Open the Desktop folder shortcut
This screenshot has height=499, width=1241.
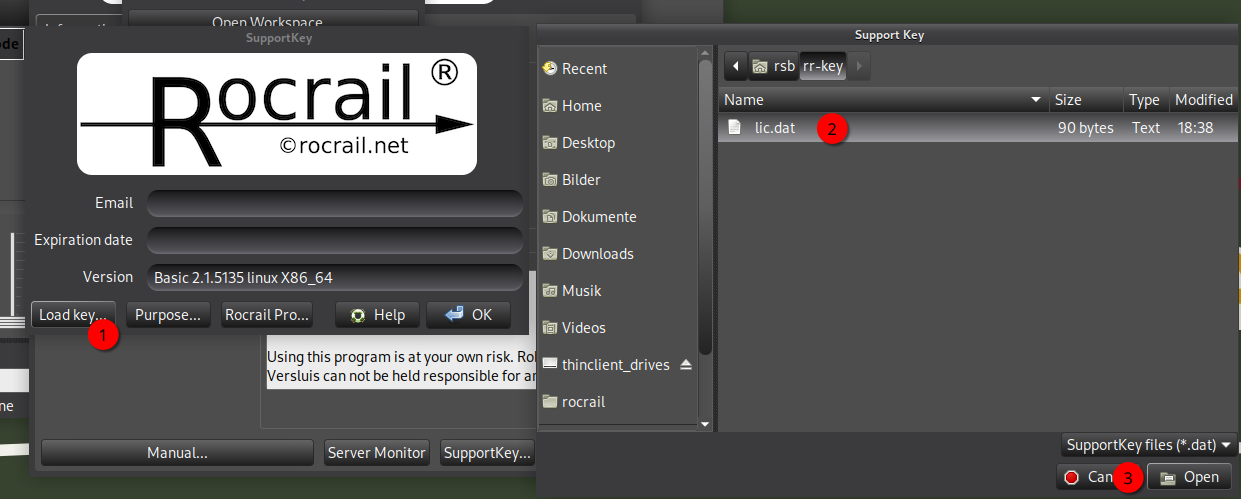pos(588,143)
